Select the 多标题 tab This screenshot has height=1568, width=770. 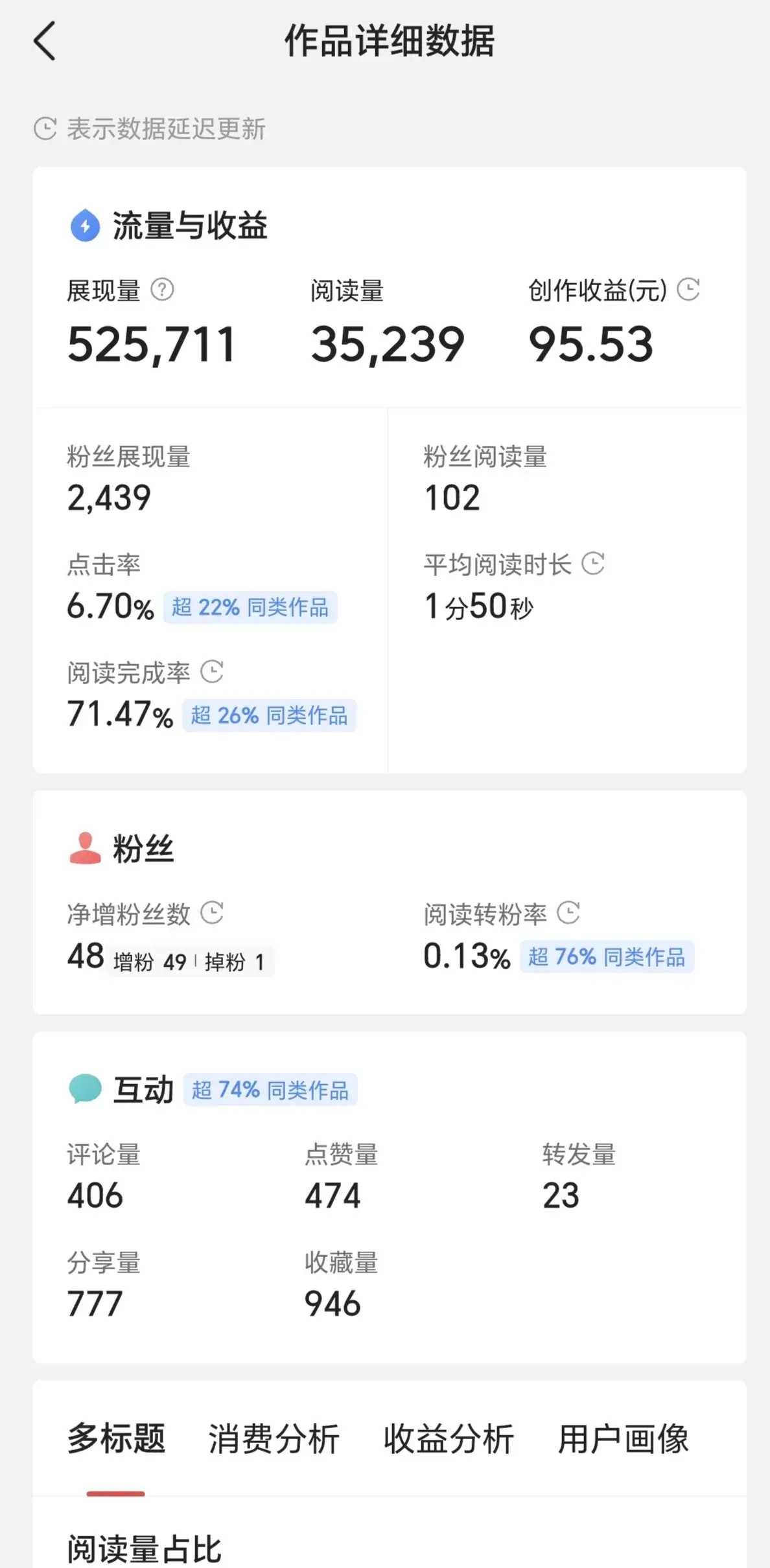117,1438
